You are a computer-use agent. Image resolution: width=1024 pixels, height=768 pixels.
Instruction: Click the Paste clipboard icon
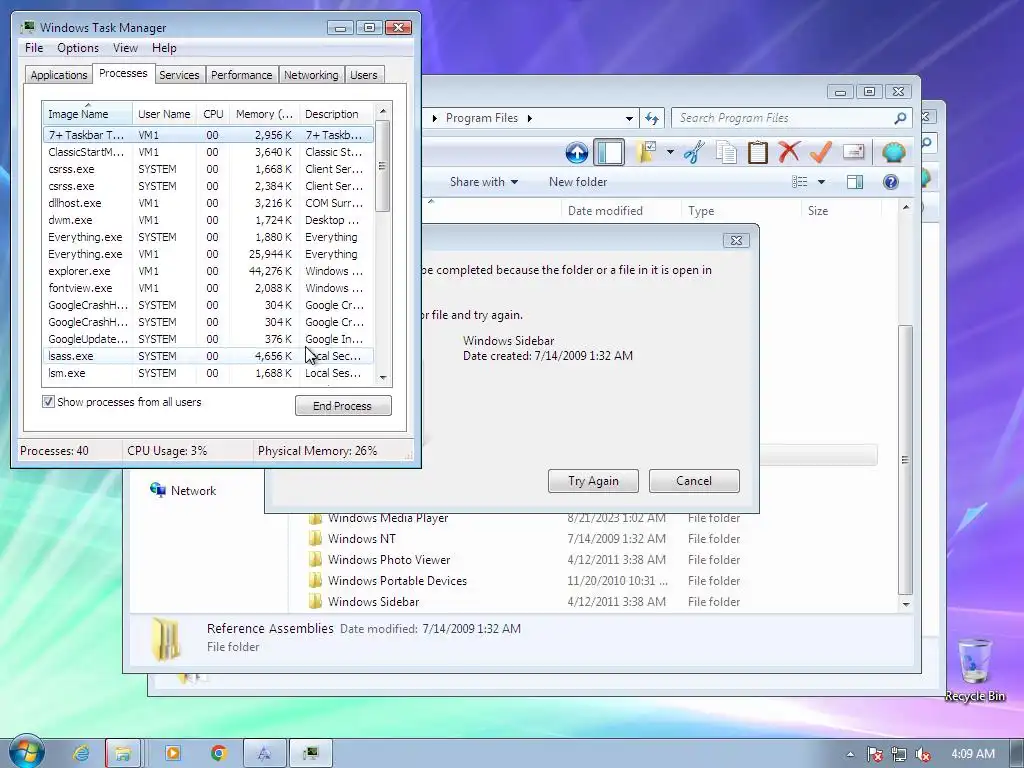click(x=758, y=152)
